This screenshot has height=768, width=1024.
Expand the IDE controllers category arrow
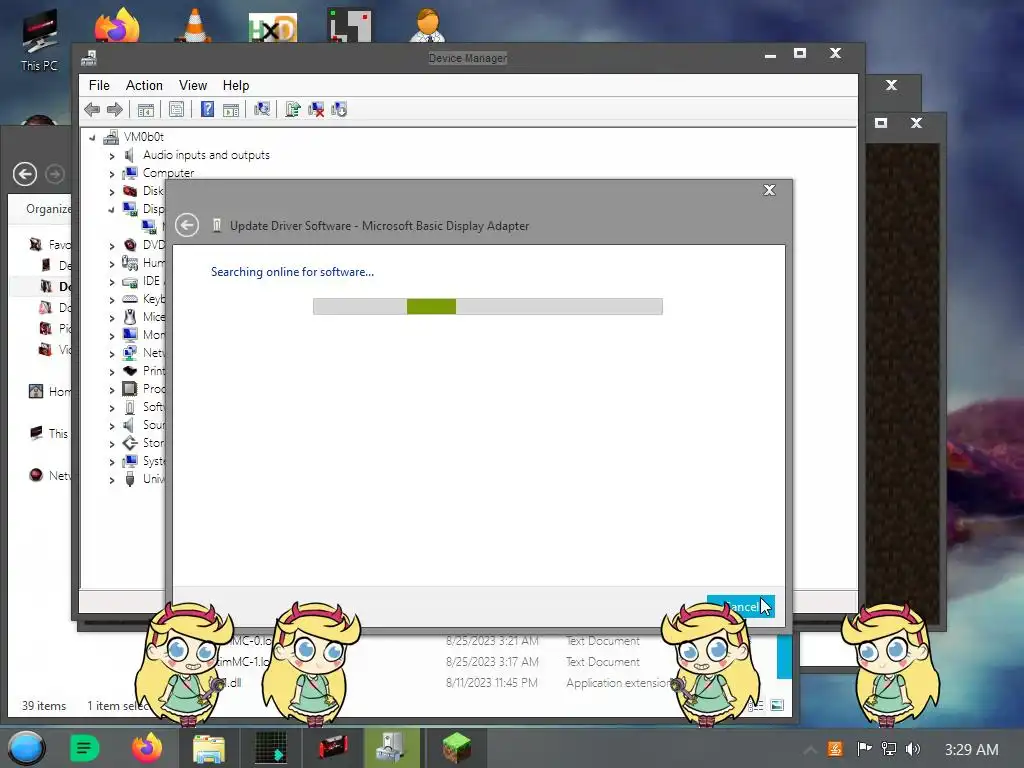click(112, 282)
